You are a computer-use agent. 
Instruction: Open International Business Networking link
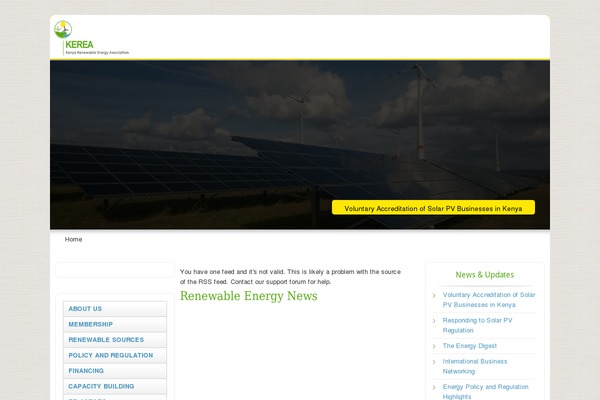(475, 366)
